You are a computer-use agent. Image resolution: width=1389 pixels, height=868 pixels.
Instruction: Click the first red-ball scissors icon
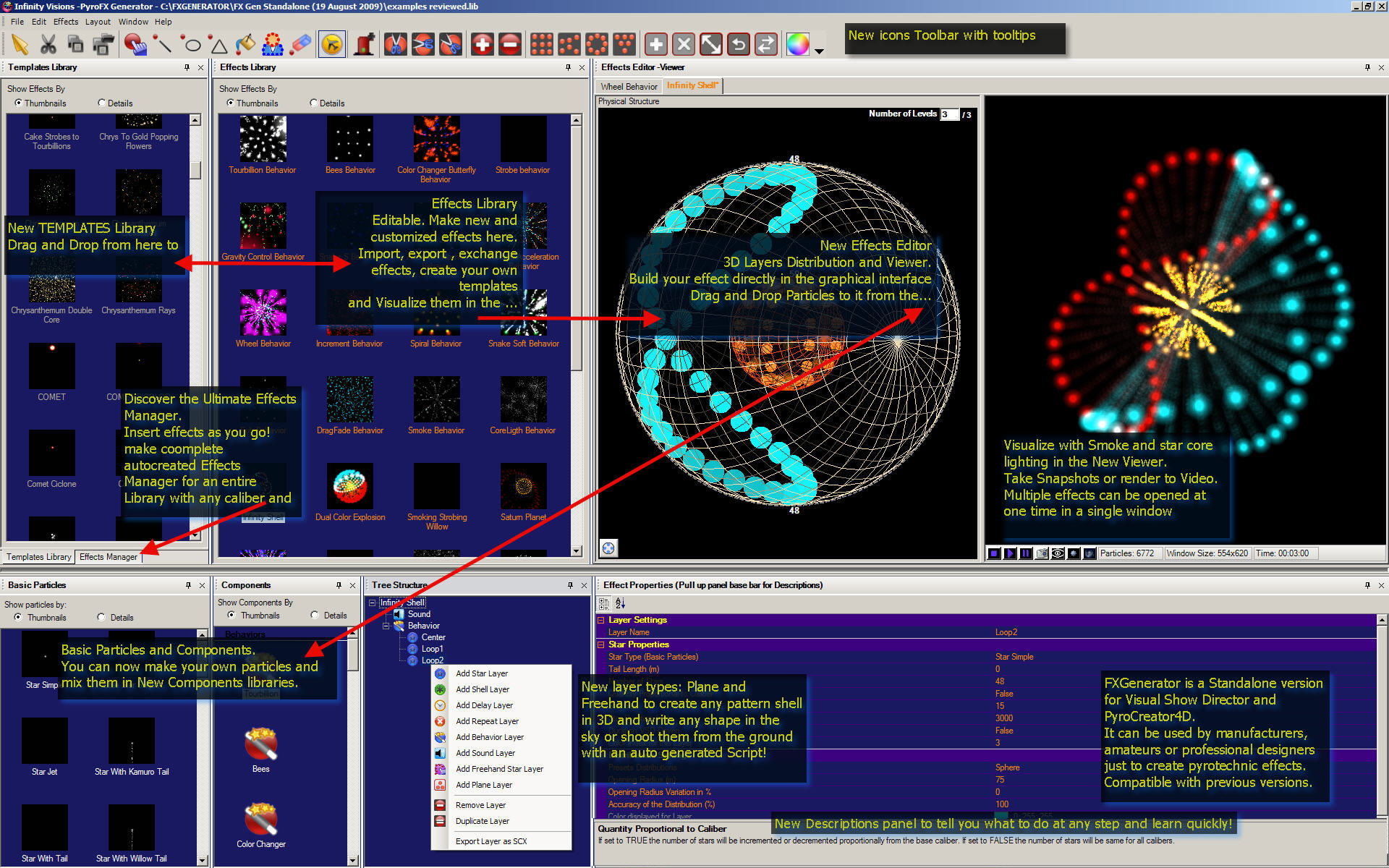coord(396,45)
